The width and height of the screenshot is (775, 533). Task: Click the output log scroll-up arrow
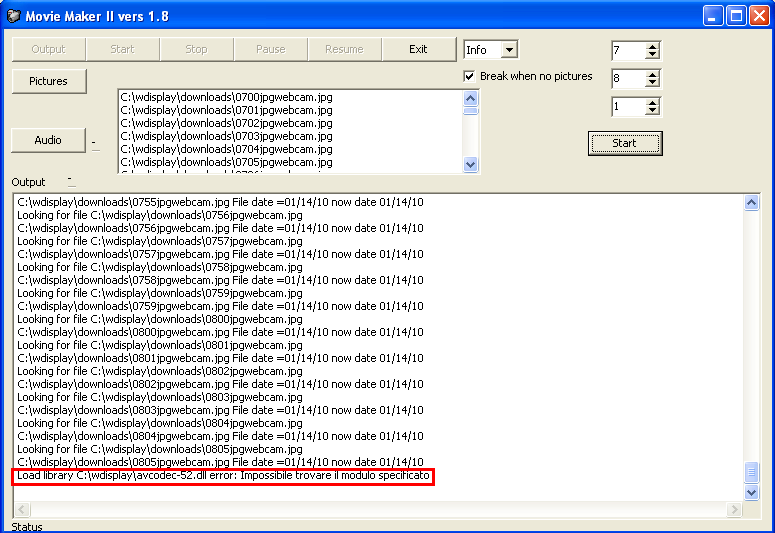pyautogui.click(x=751, y=203)
